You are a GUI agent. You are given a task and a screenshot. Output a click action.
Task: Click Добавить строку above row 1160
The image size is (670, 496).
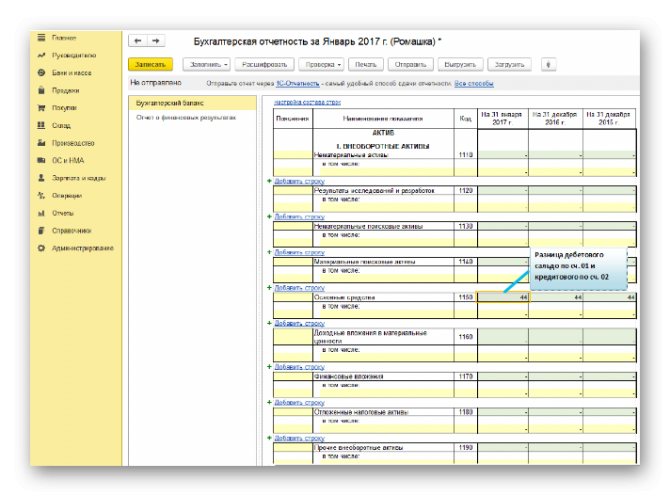point(299,323)
